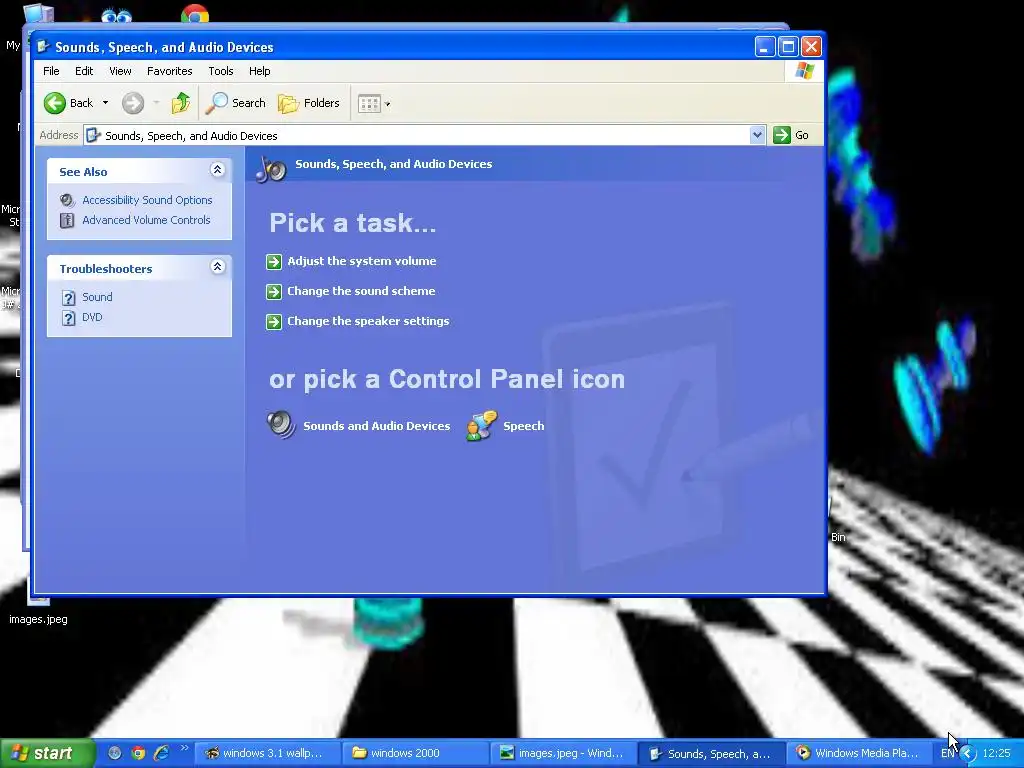Click the Windows flag logo in menu bar
Viewport: 1024px width, 768px height.
click(x=805, y=71)
